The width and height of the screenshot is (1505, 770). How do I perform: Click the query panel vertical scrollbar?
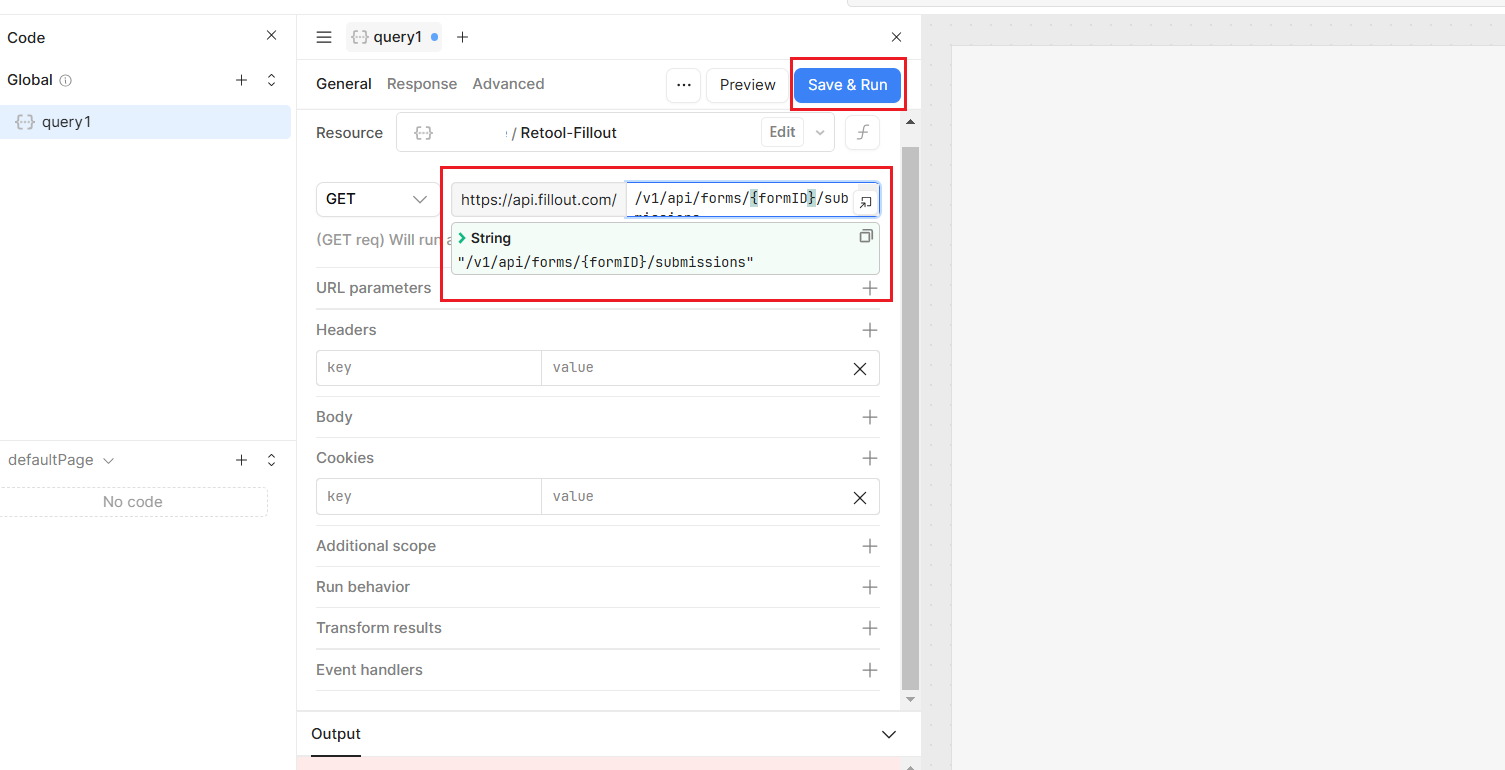pyautogui.click(x=910, y=418)
